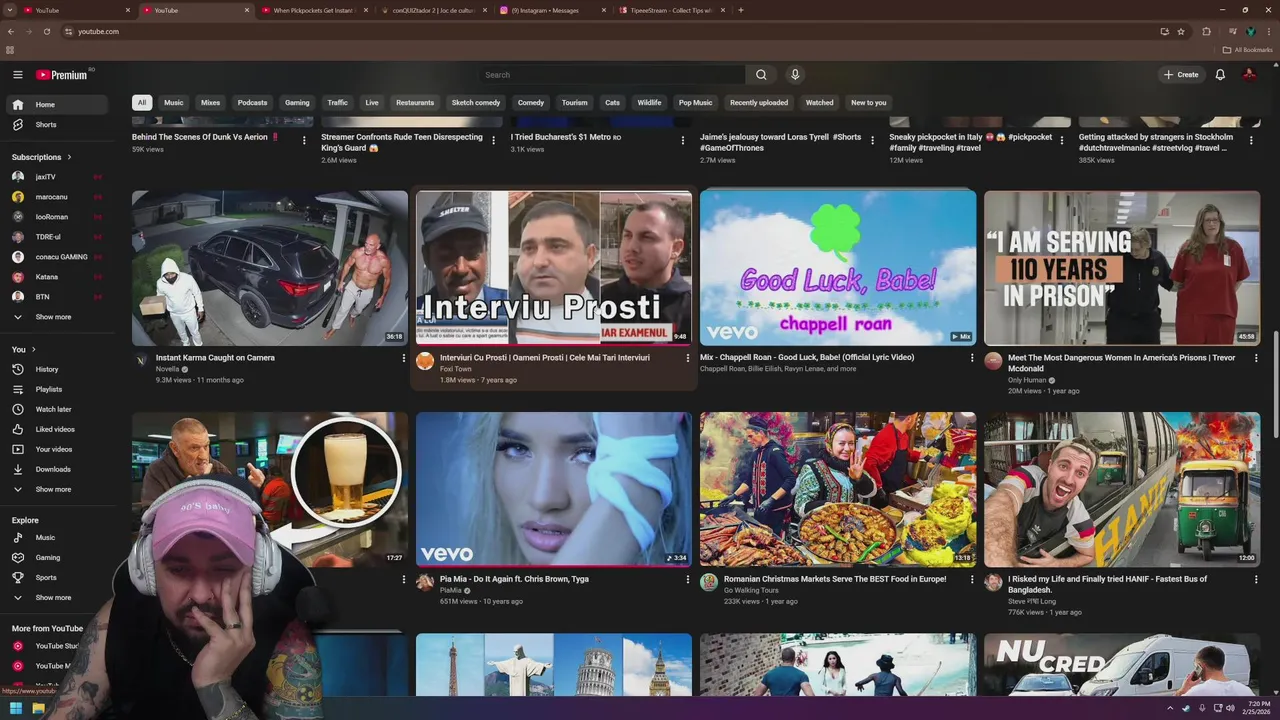This screenshot has height=720, width=1280.
Task: Open the YouTube guide hamburger menu
Action: tap(17, 75)
